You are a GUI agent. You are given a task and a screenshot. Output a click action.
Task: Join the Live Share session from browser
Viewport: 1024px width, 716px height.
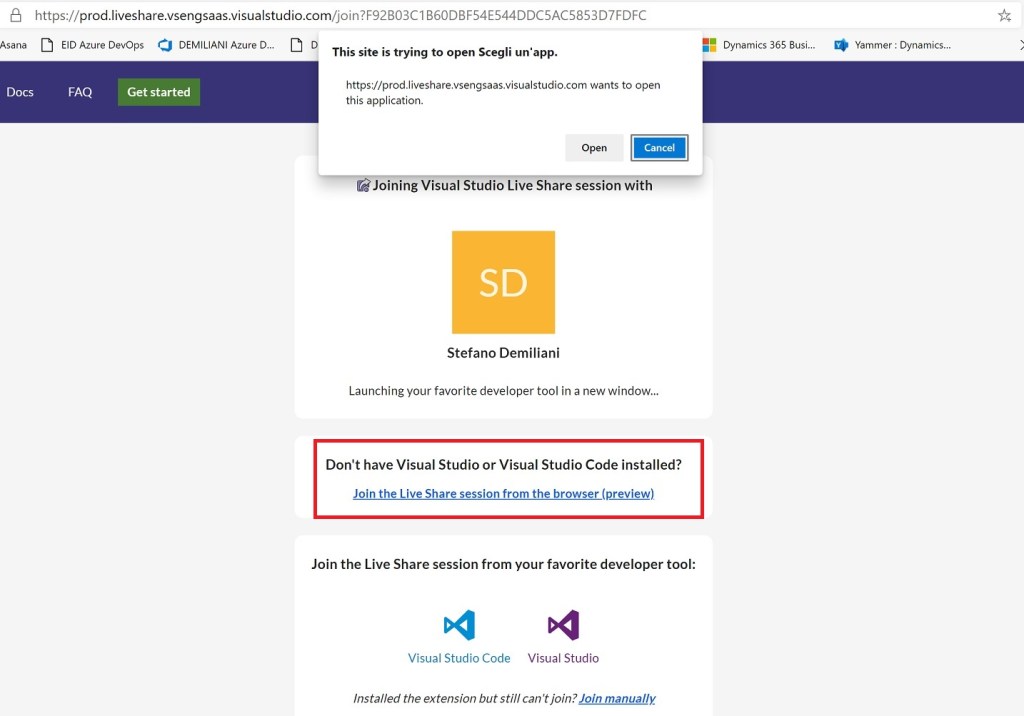tap(503, 493)
